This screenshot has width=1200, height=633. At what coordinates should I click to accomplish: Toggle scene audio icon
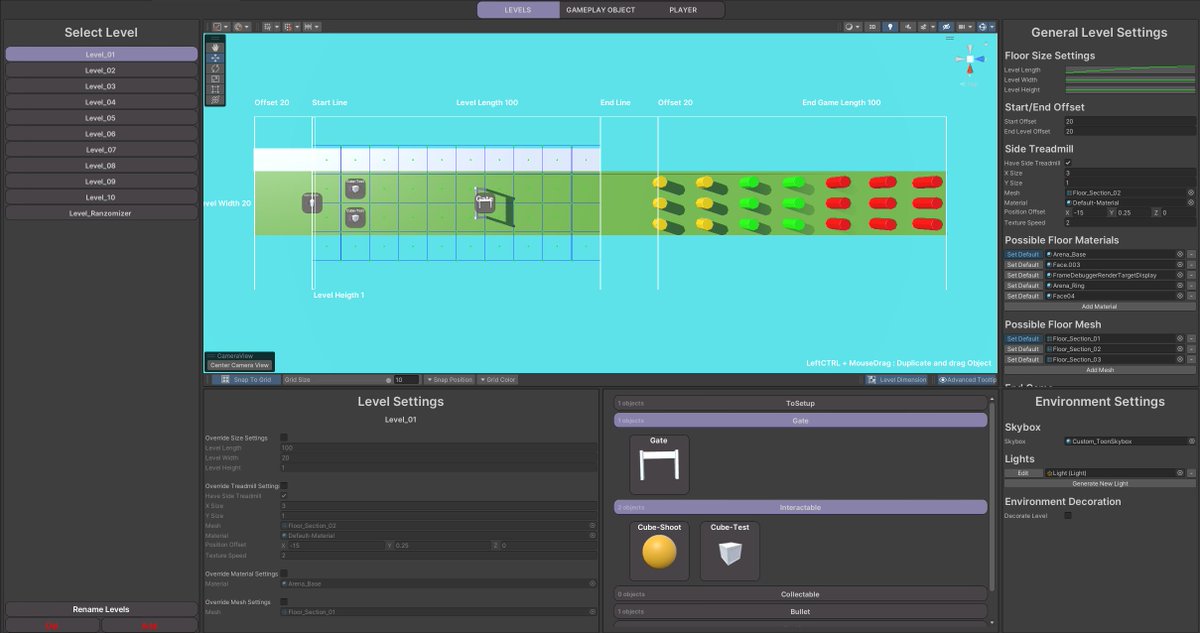(x=908, y=27)
